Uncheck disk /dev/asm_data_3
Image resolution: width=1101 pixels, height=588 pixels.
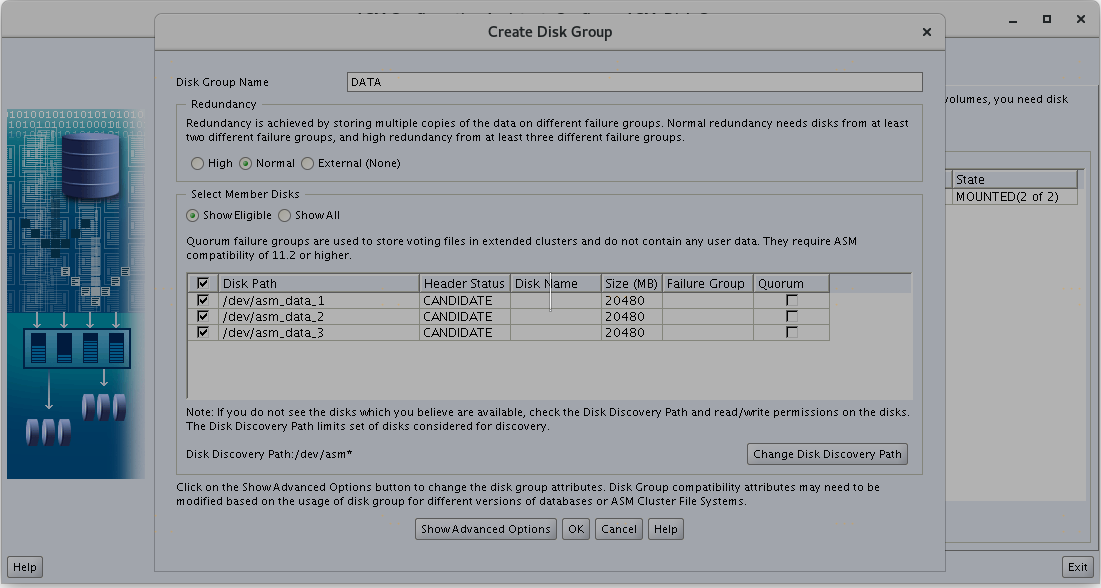[x=203, y=332]
